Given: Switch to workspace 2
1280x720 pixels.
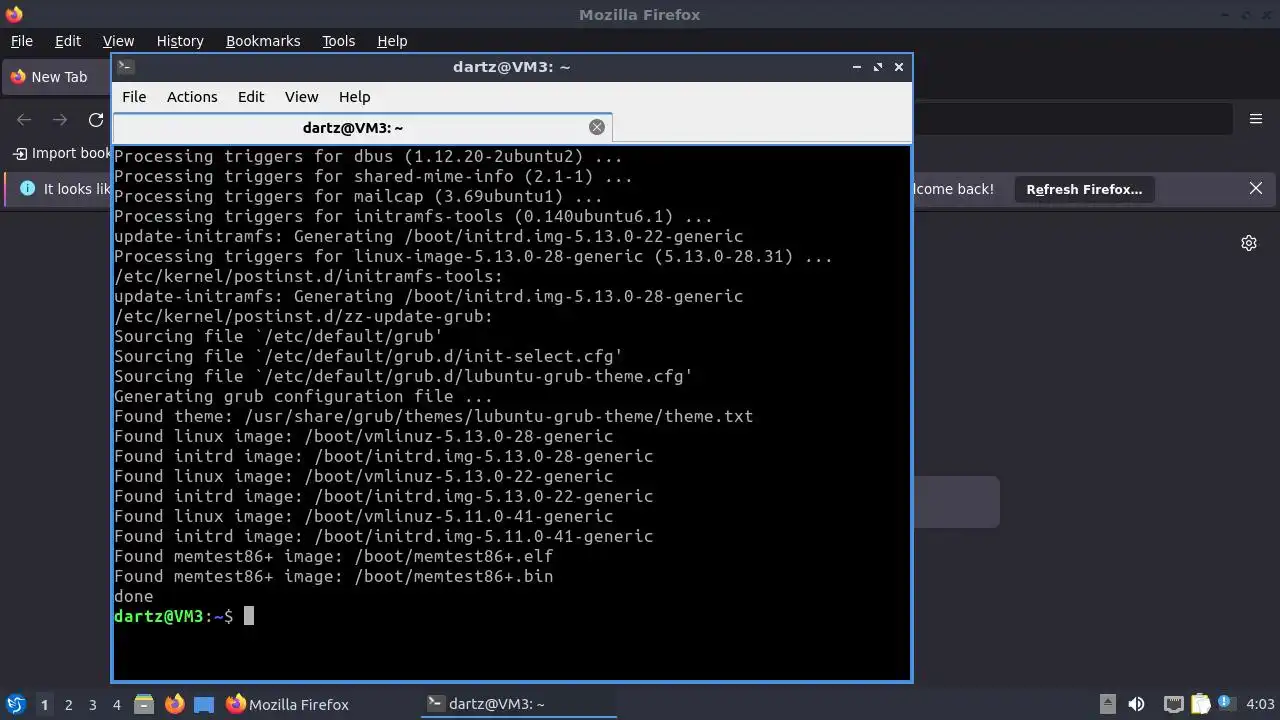Looking at the screenshot, I should 68,705.
